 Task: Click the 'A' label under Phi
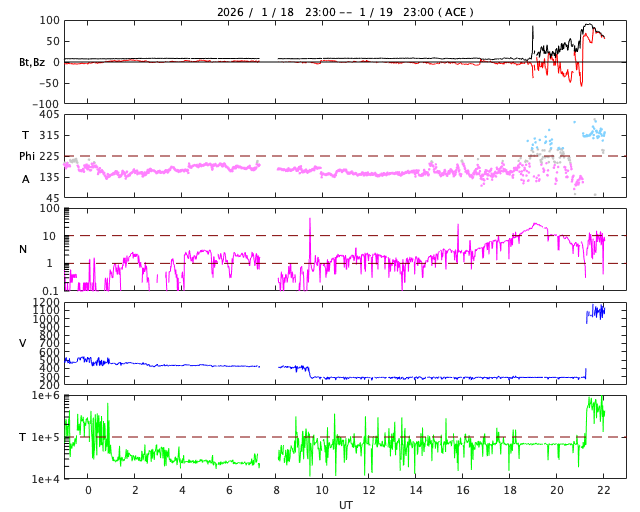(x=26, y=179)
